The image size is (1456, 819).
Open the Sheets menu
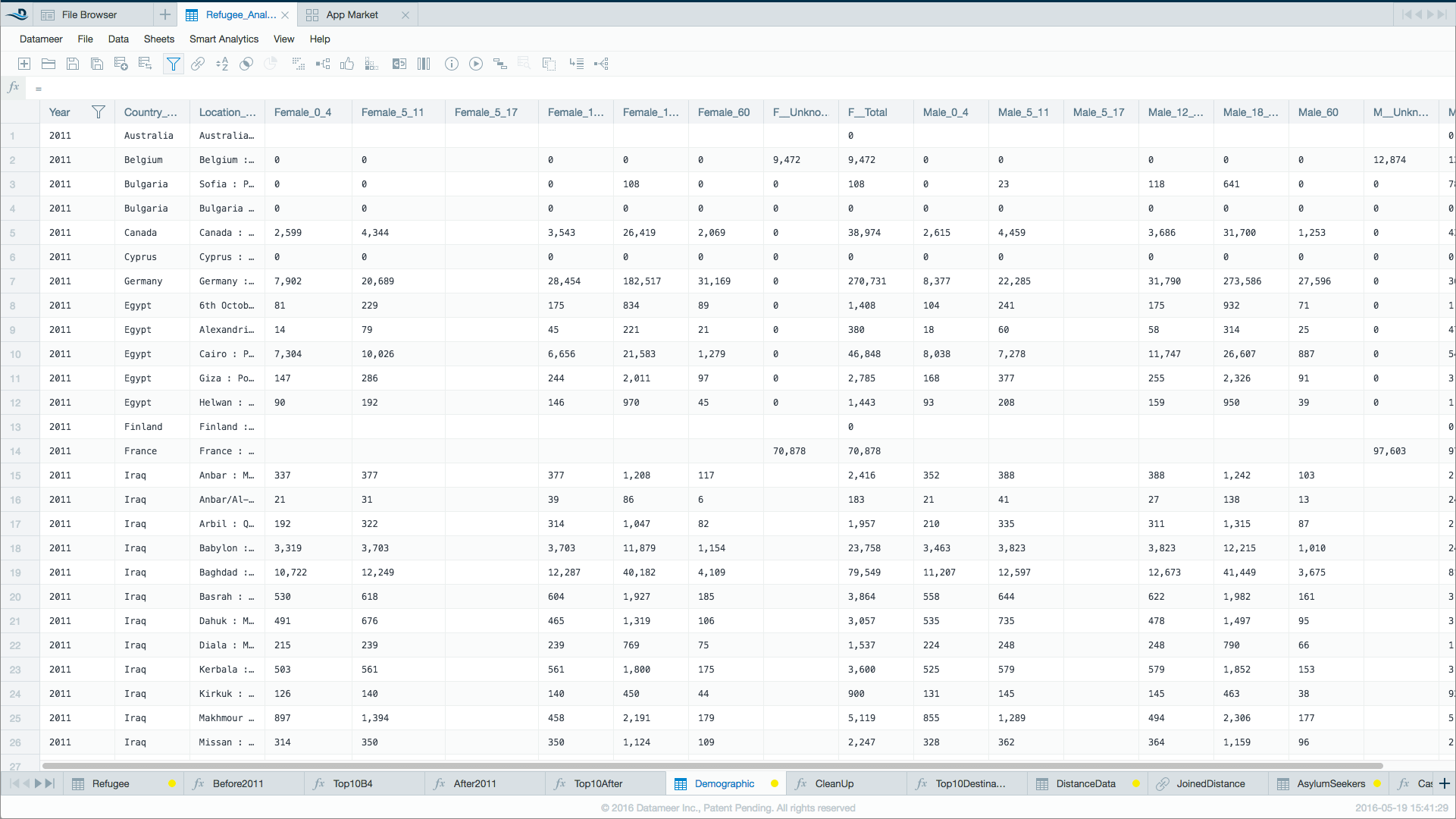158,39
